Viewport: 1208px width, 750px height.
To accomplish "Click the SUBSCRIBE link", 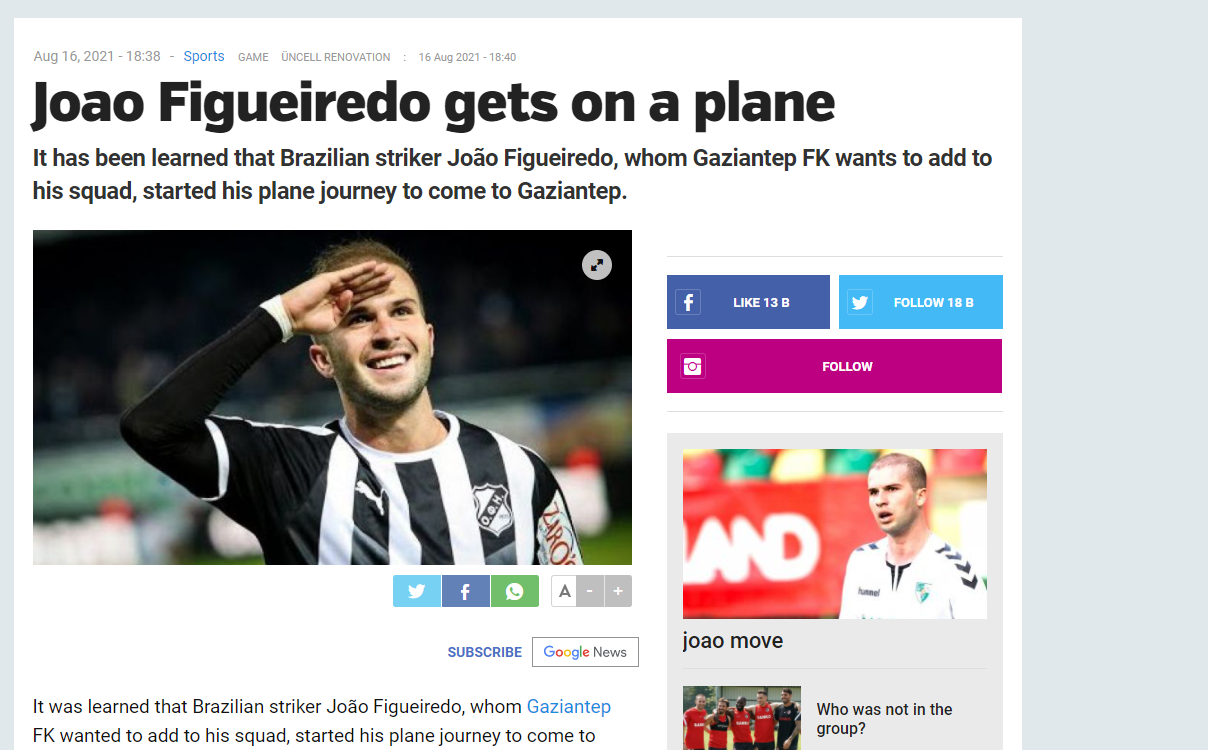I will tap(485, 652).
